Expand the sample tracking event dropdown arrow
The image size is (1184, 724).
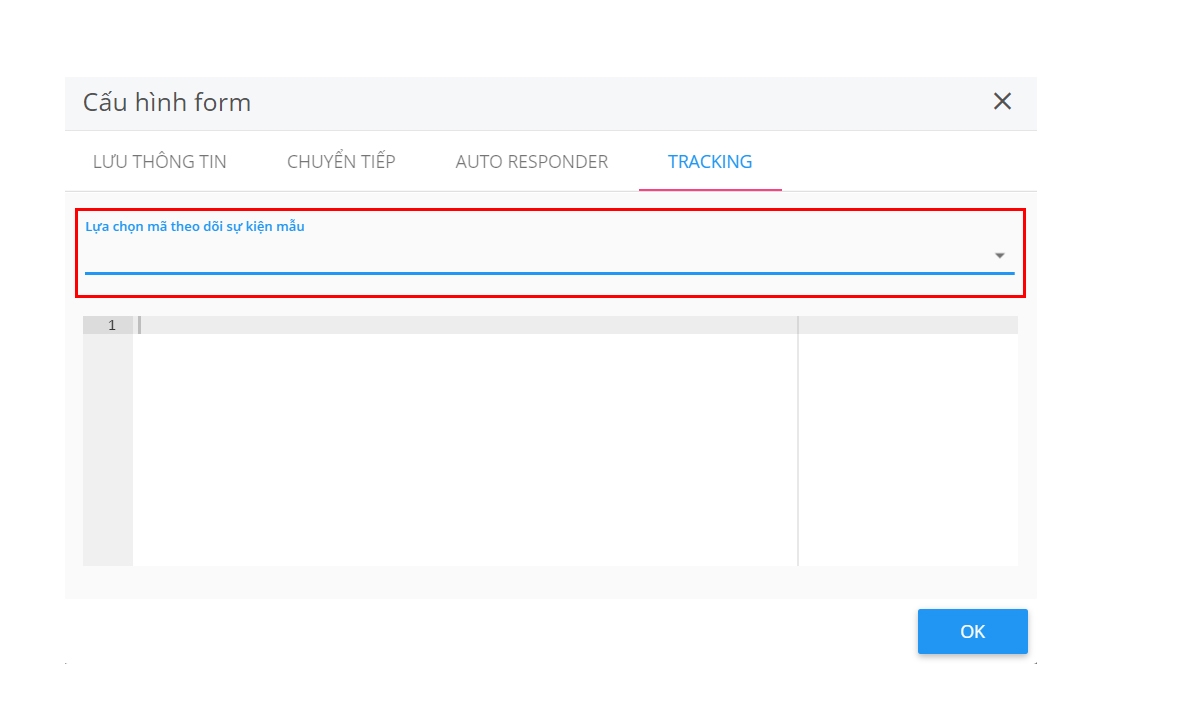[x=999, y=256]
